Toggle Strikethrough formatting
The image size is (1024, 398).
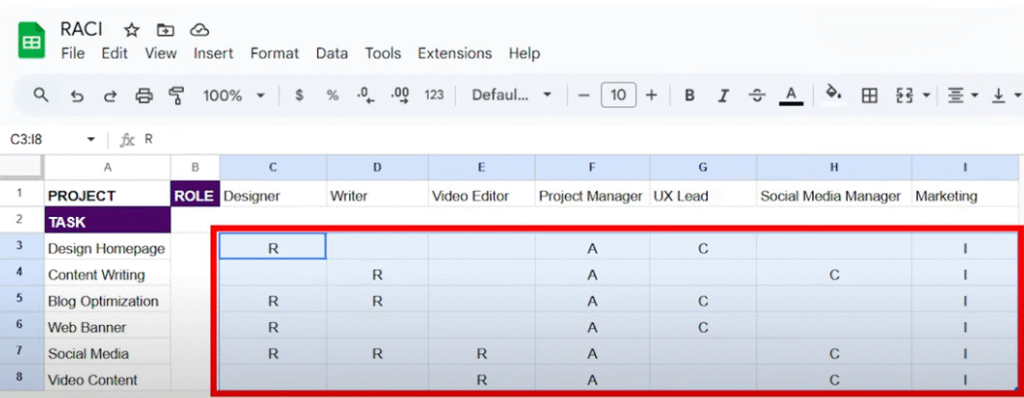click(756, 96)
